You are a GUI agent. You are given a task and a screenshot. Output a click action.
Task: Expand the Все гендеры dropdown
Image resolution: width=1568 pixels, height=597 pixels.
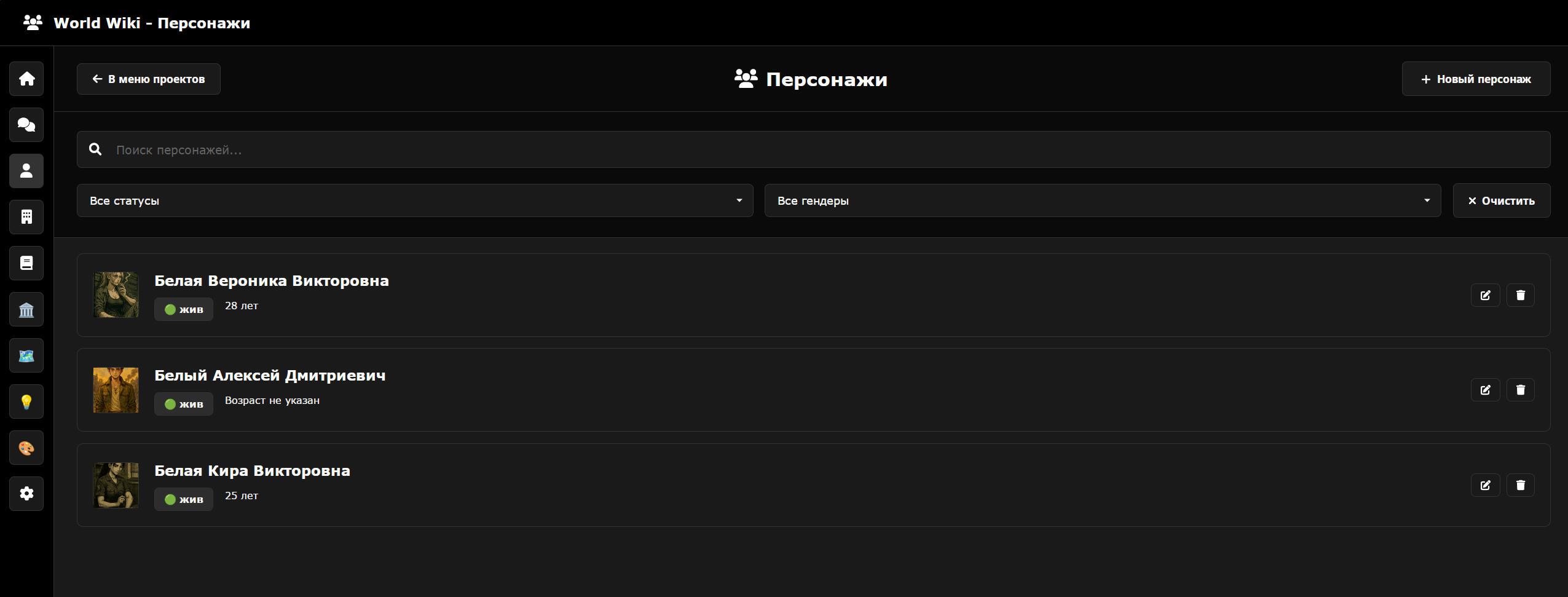point(1102,200)
